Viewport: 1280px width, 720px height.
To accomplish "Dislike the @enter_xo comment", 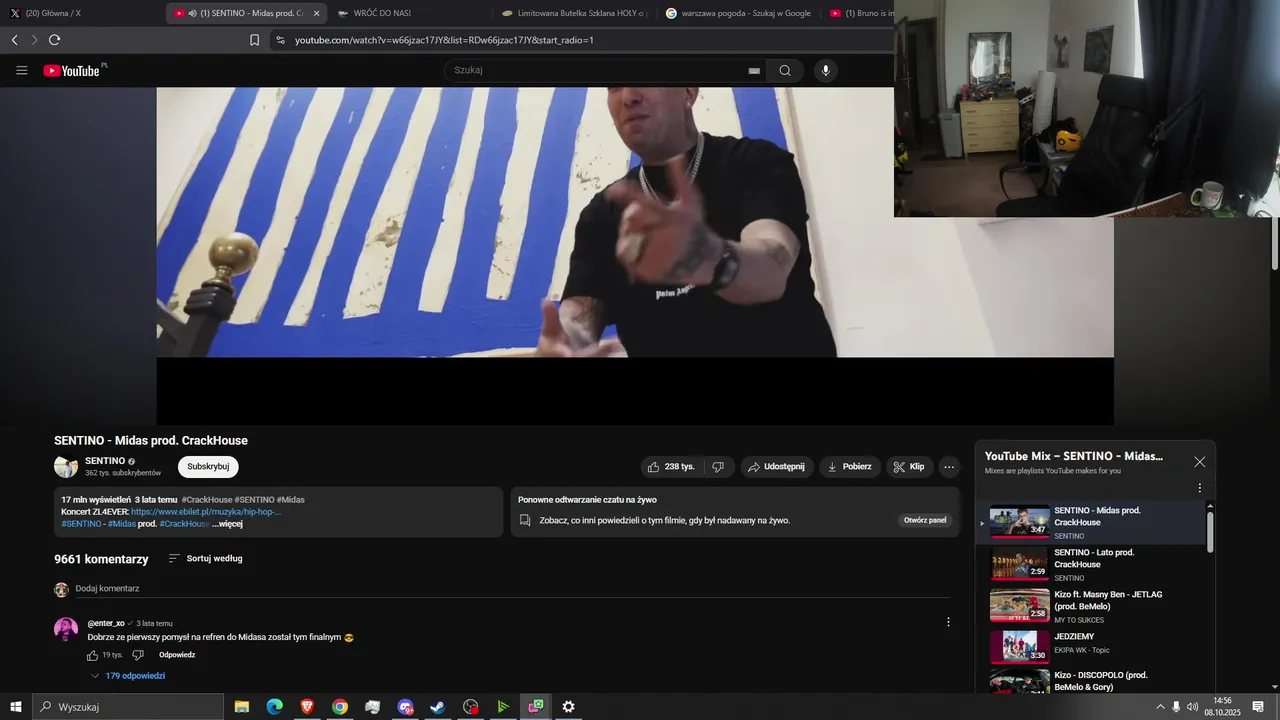I will click(138, 655).
